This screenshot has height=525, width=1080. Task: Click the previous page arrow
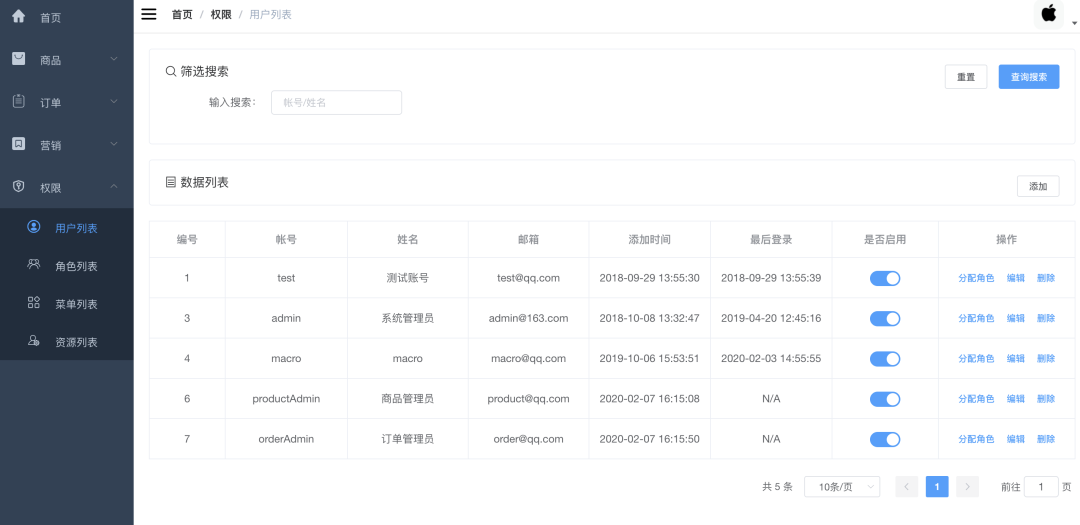(906, 486)
